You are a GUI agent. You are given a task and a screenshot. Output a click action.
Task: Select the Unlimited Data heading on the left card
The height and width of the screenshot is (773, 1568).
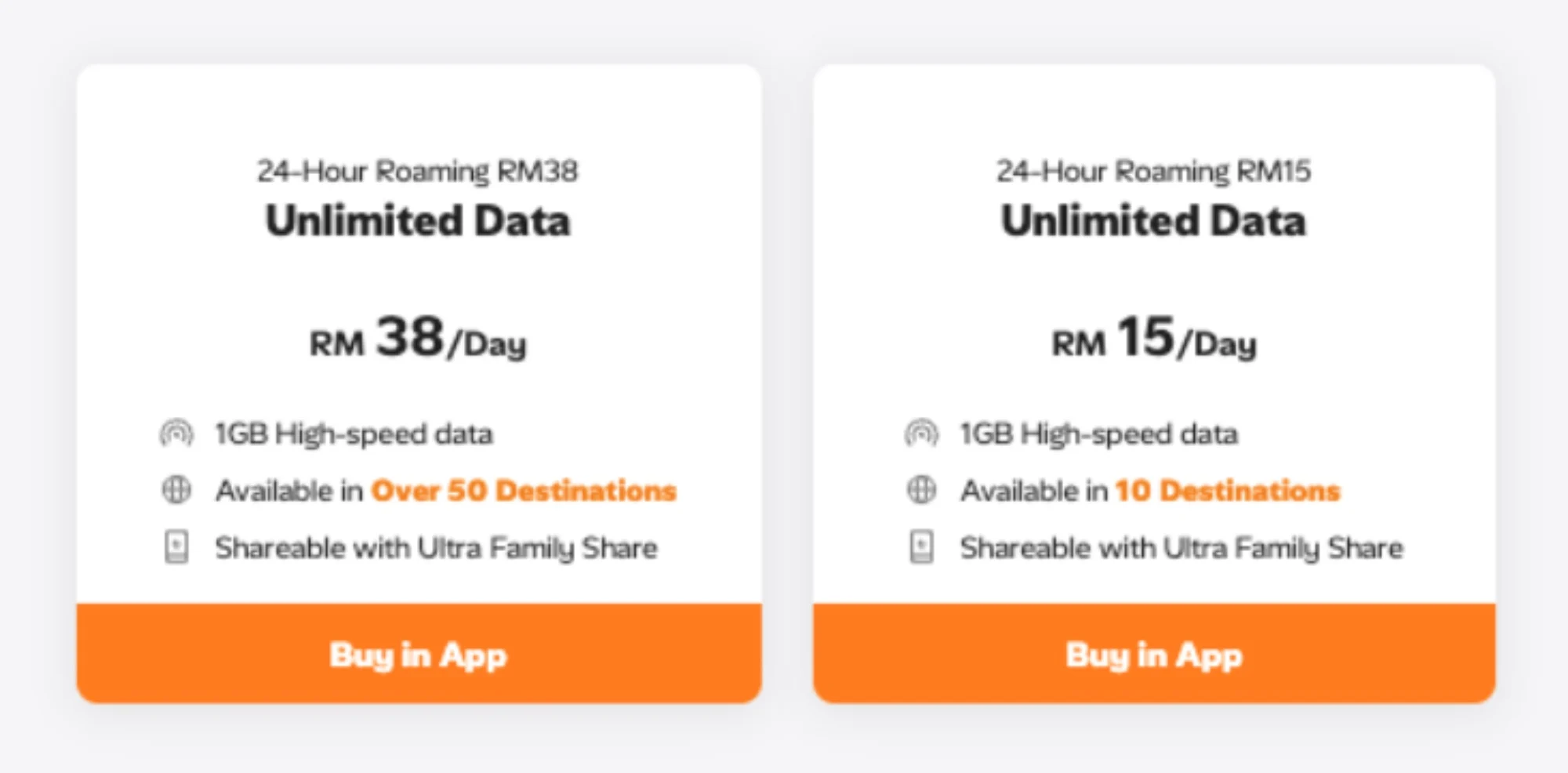418,222
